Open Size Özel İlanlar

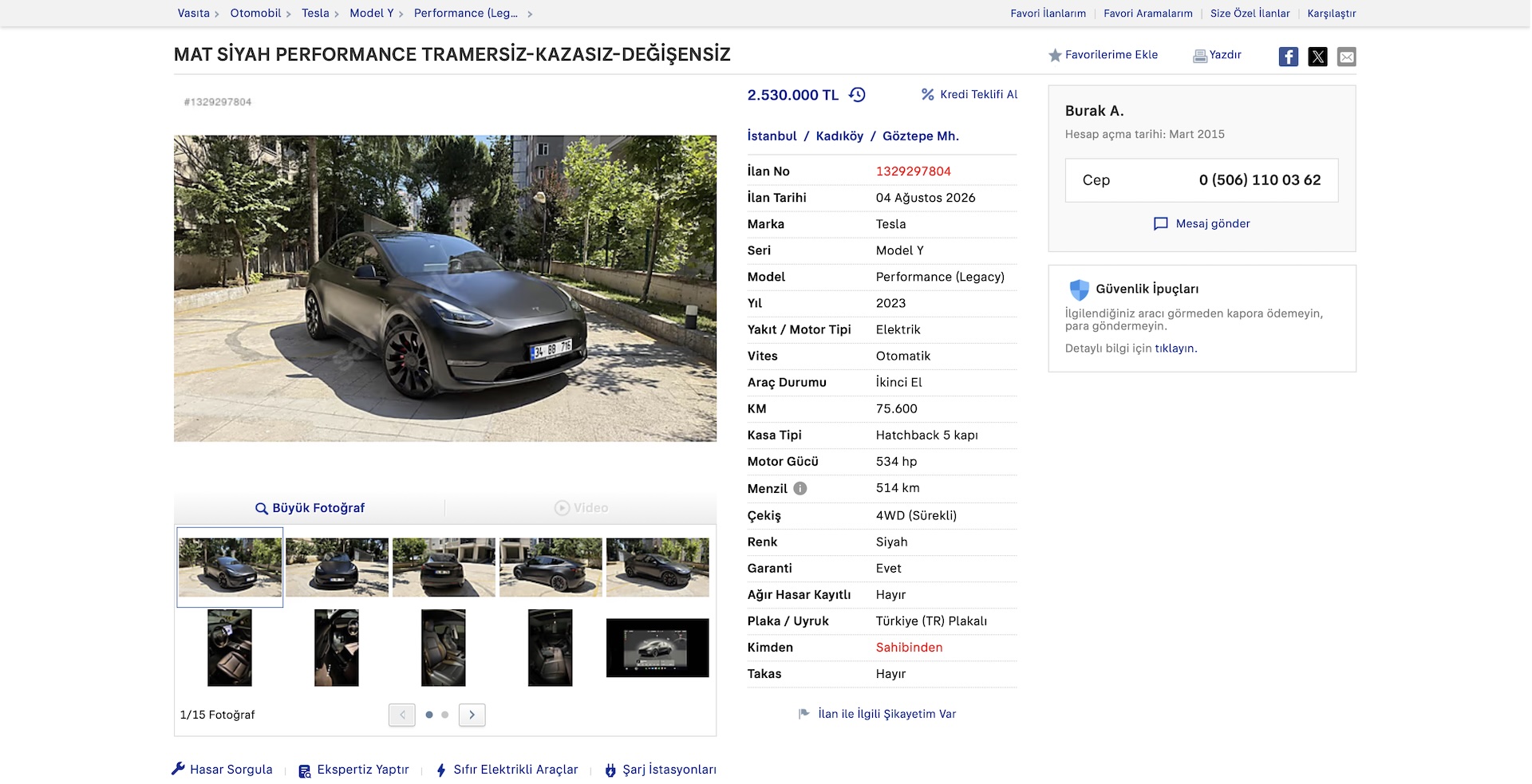(x=1250, y=14)
